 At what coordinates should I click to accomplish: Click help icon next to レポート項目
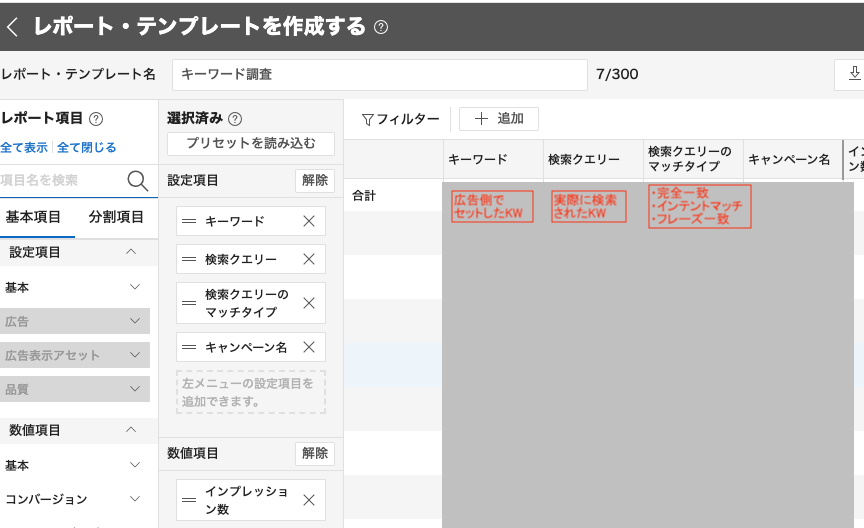pyautogui.click(x=96, y=118)
